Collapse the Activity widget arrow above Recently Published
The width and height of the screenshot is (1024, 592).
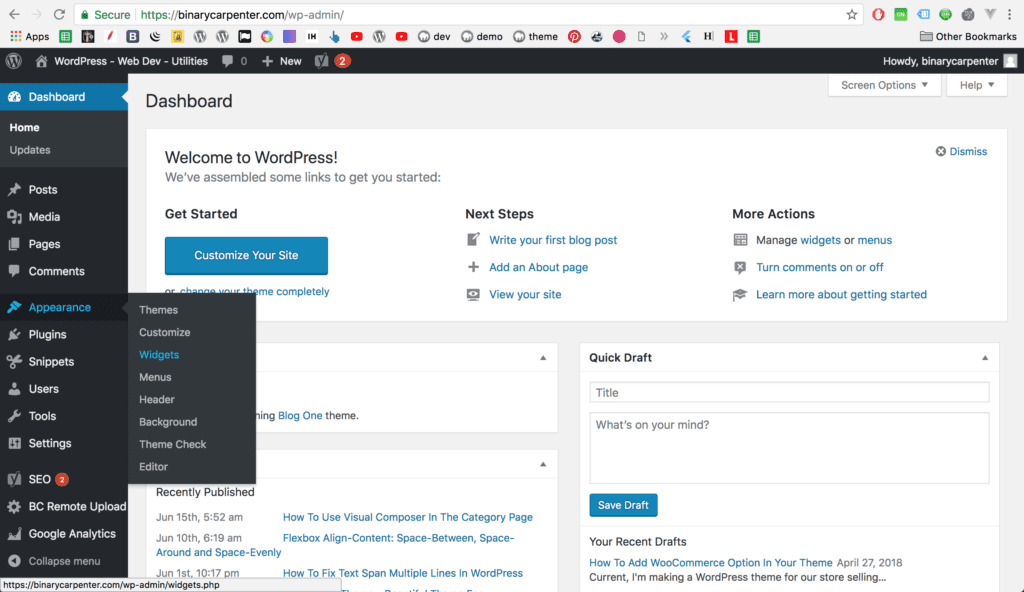pos(543,465)
